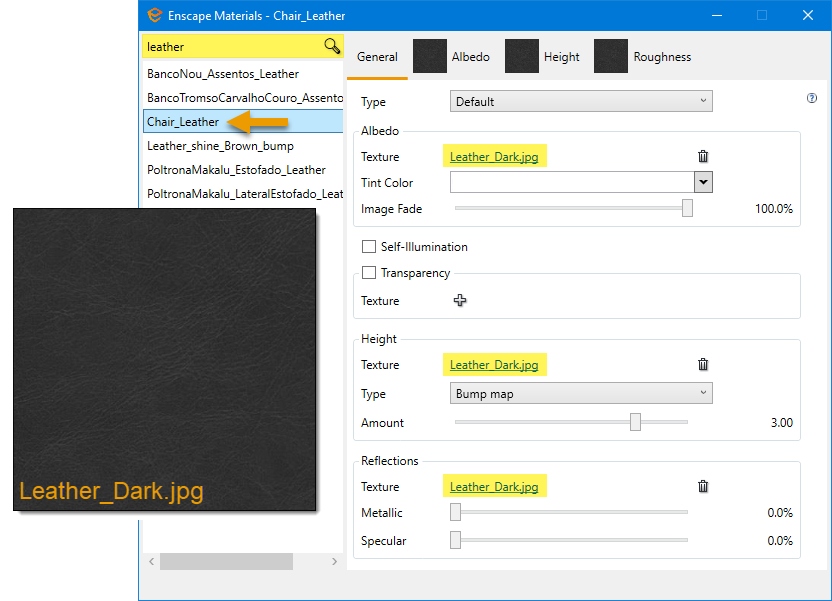Viewport: 832px width, 601px height.
Task: Click the search magnifier icon
Action: coord(332,47)
